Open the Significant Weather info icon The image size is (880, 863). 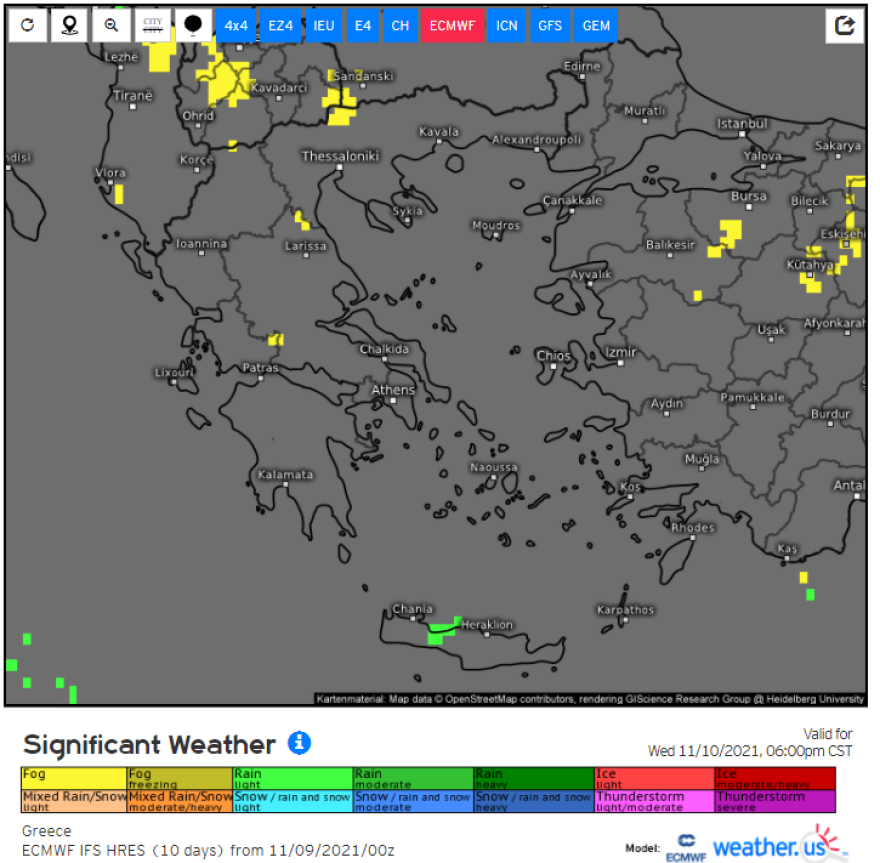coord(299,743)
